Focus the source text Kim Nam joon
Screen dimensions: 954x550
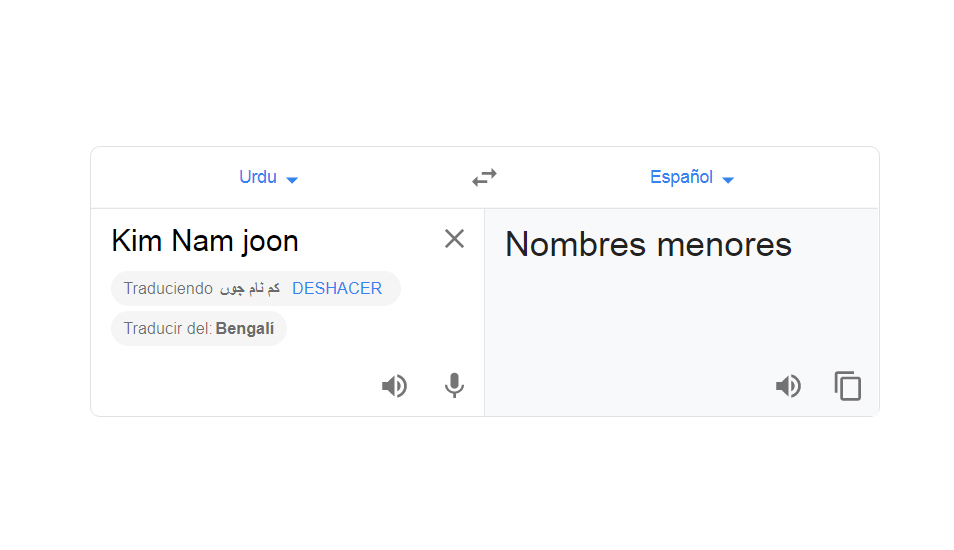[205, 241]
